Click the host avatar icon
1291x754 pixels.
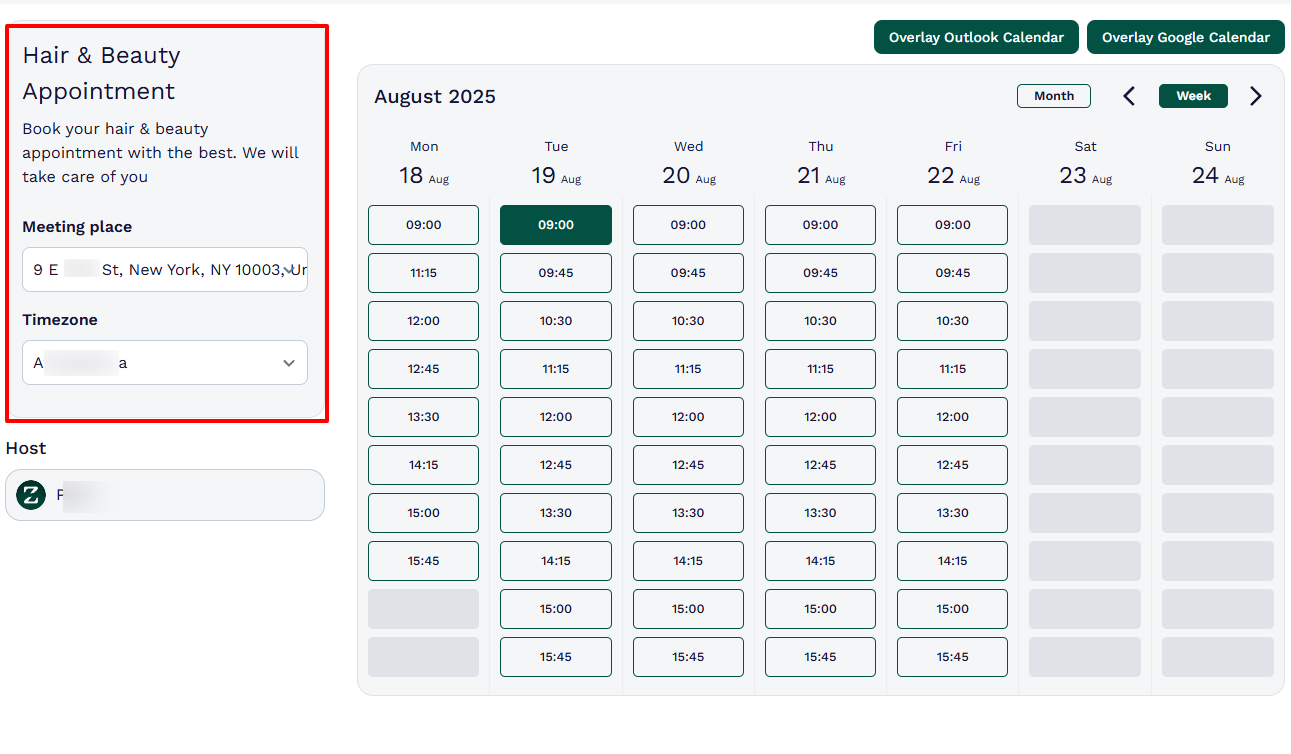30,495
